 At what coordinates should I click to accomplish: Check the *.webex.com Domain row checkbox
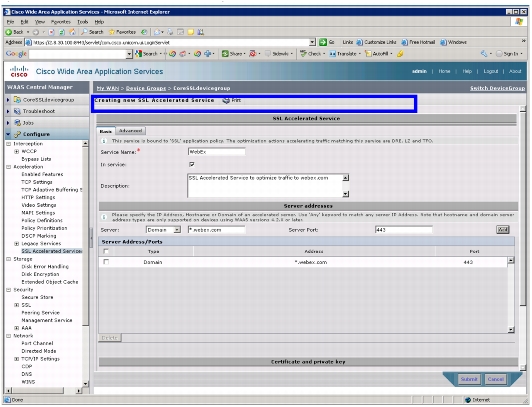pyautogui.click(x=106, y=262)
